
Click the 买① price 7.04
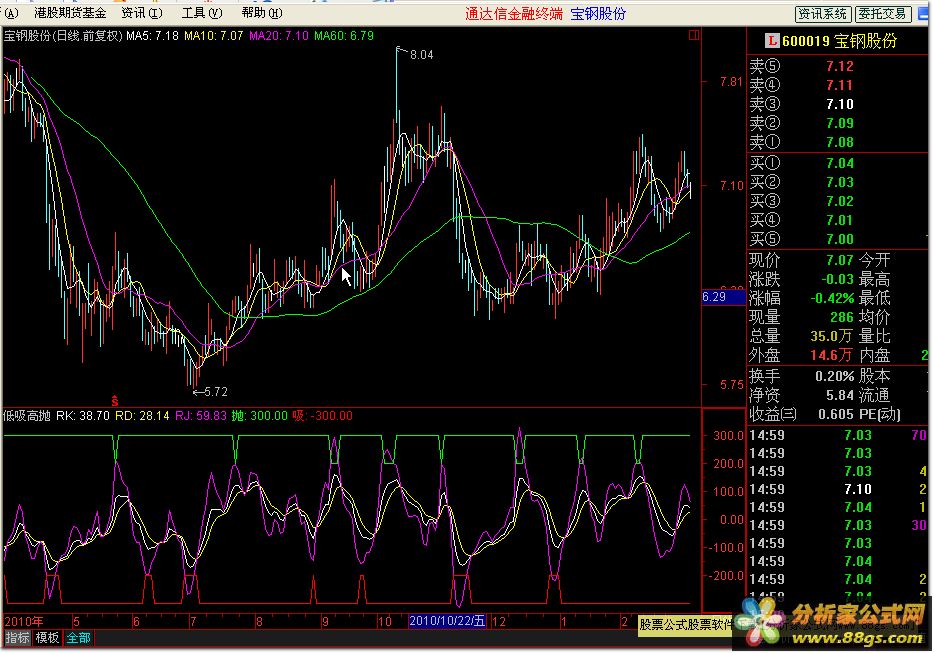coord(839,163)
